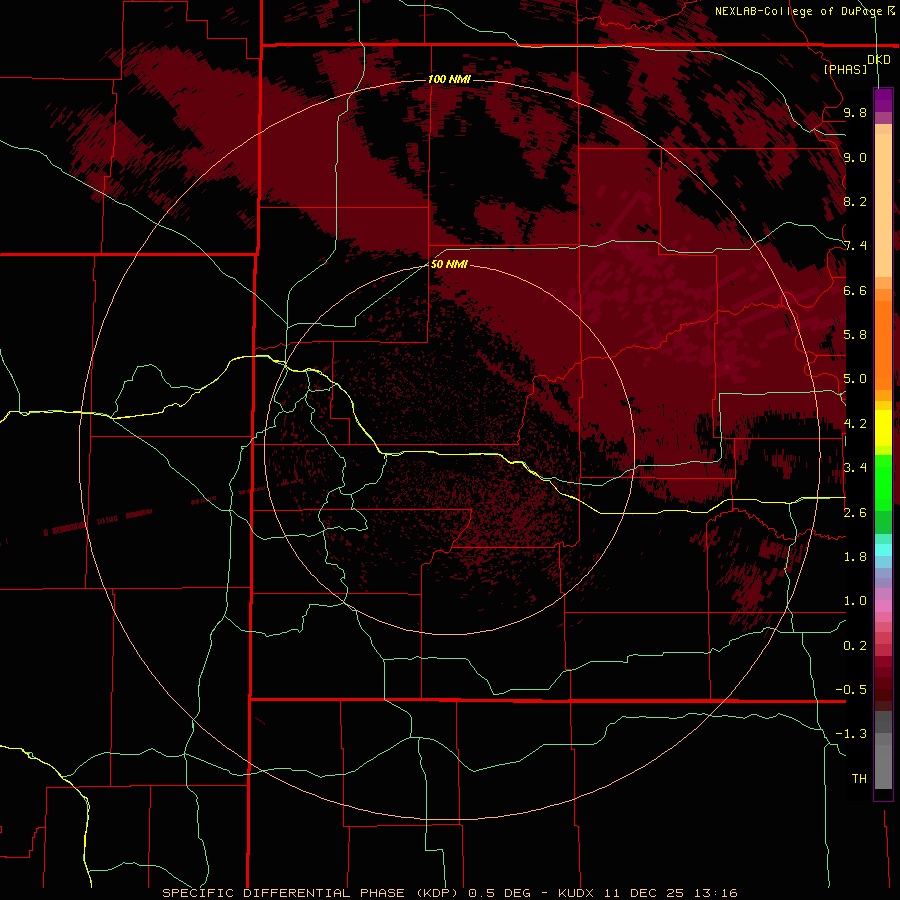Click the '0.5 DEG' elevation angle text
The height and width of the screenshot is (900, 900).
pyautogui.click(x=502, y=893)
